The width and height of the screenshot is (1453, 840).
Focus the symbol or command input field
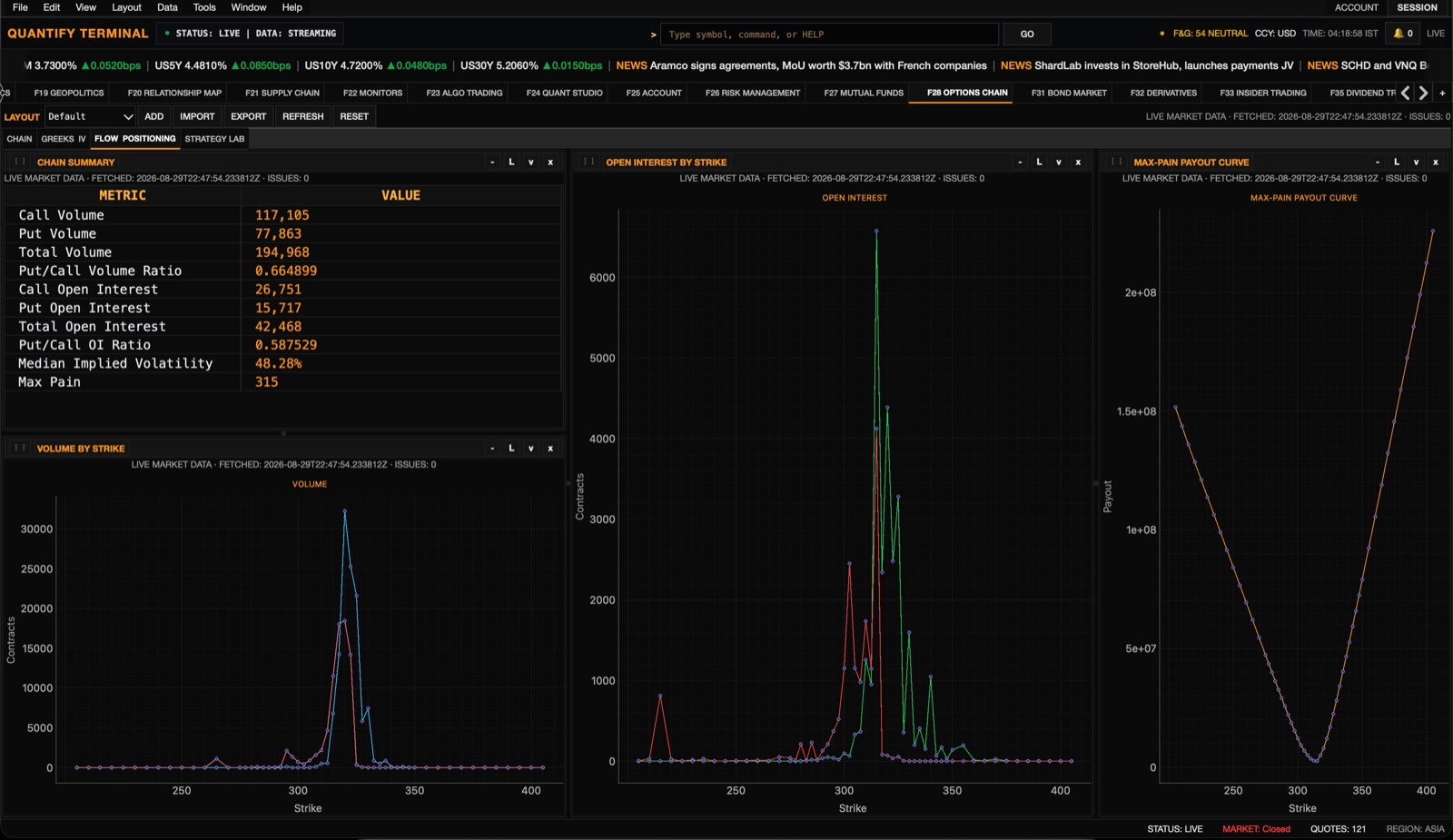[x=829, y=35]
